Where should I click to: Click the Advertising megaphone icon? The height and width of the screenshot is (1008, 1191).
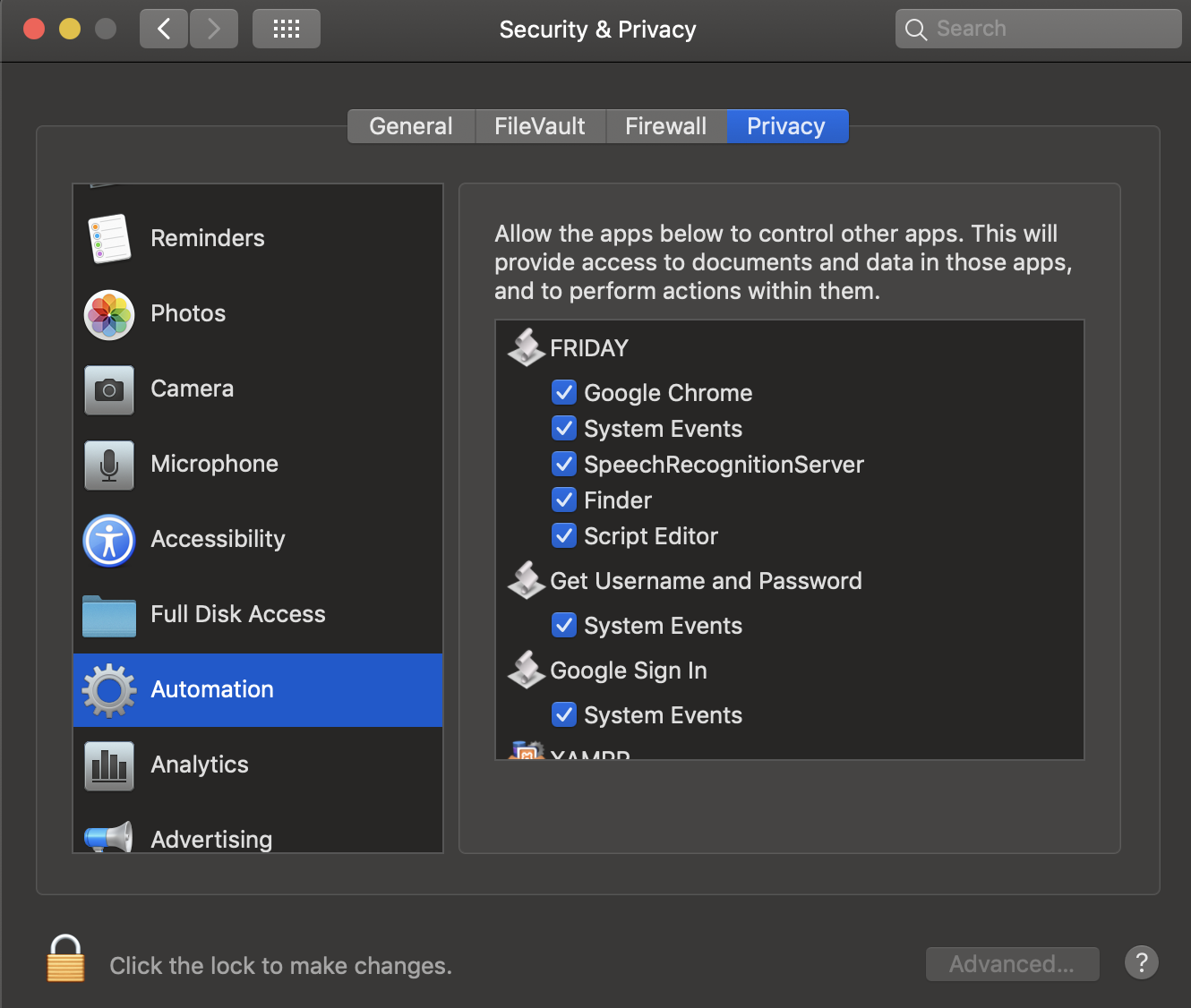(x=109, y=836)
